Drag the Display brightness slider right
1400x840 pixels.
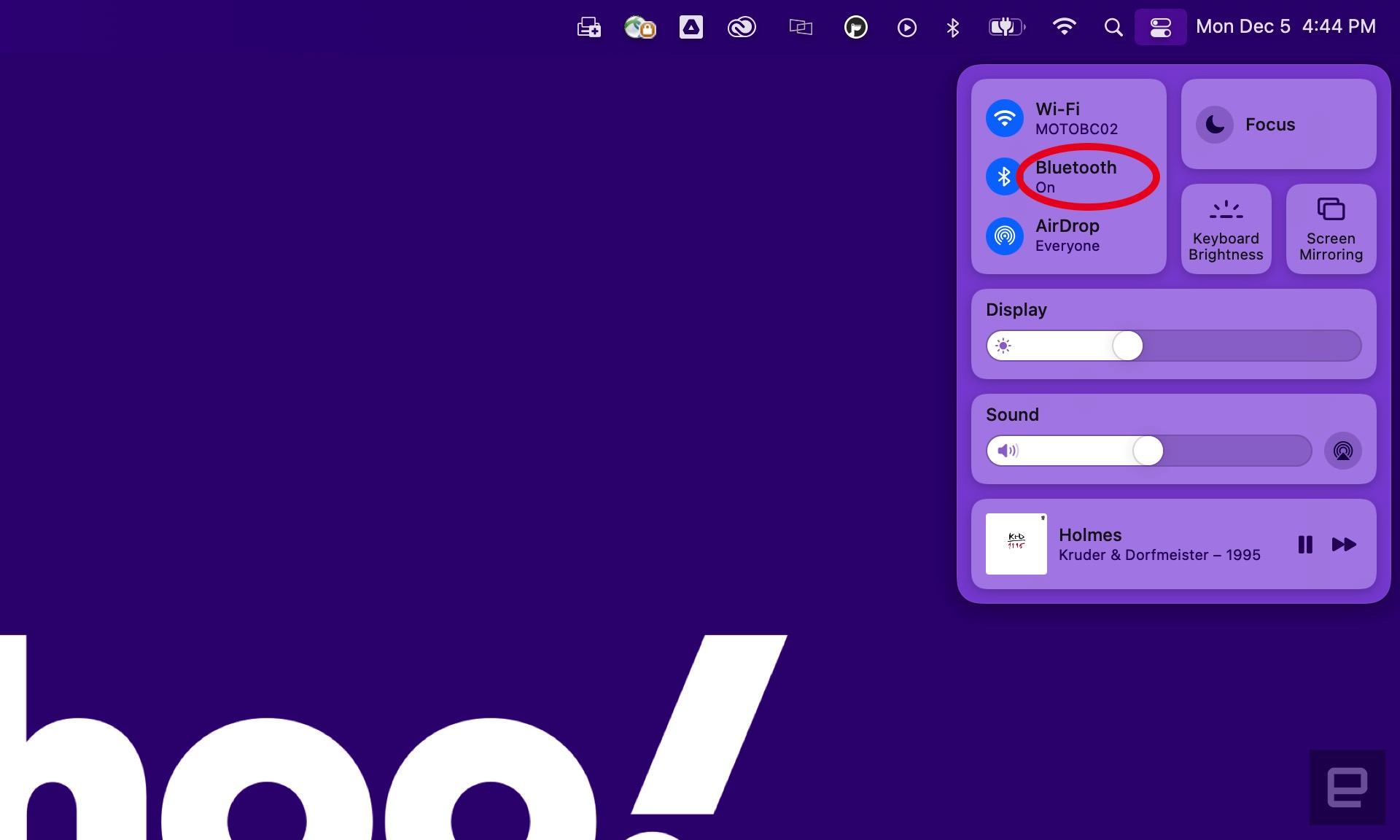pos(1128,346)
